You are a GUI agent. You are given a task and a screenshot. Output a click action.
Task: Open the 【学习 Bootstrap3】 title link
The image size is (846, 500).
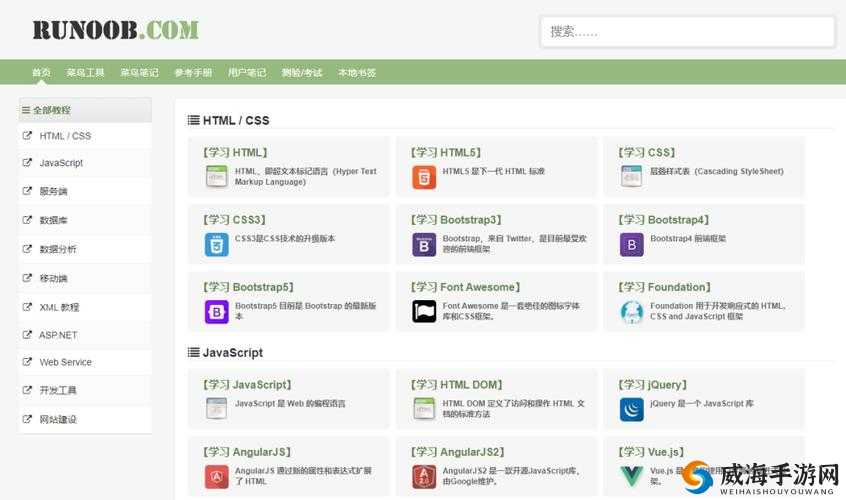pos(456,220)
